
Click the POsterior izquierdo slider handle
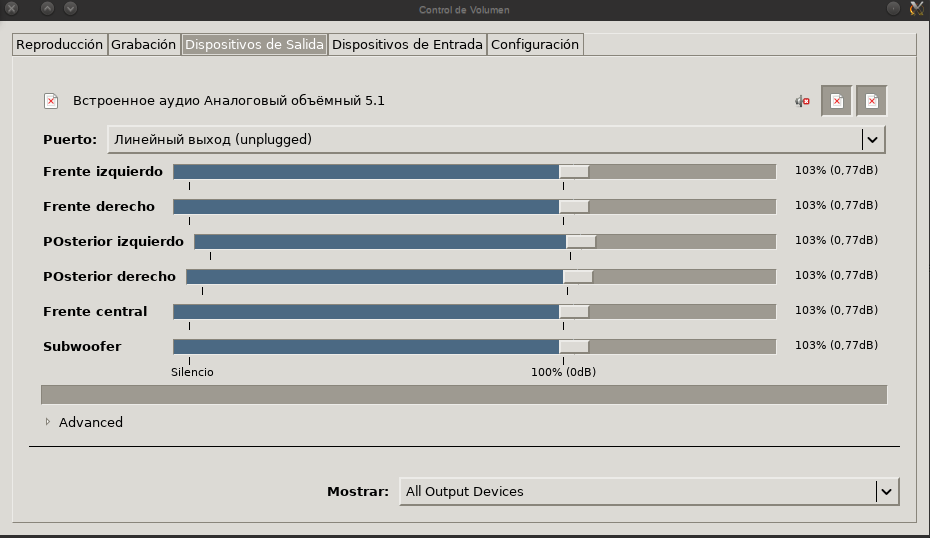(x=581, y=242)
